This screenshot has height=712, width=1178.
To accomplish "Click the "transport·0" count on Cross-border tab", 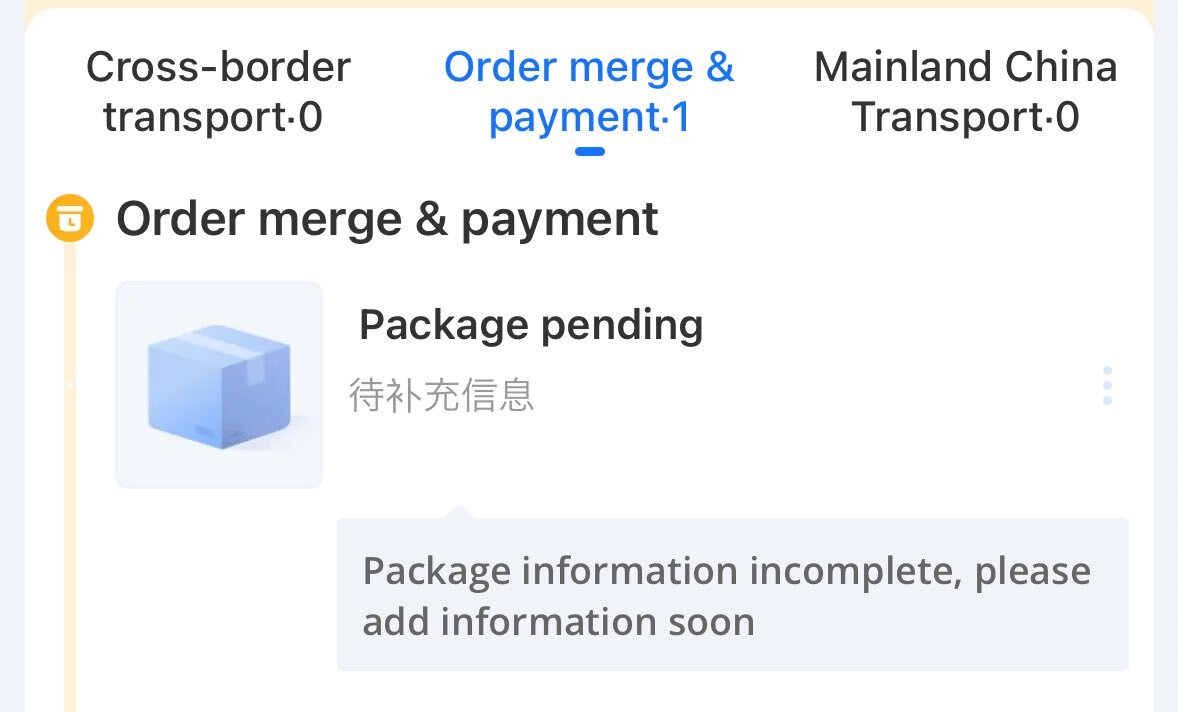I will coord(213,117).
